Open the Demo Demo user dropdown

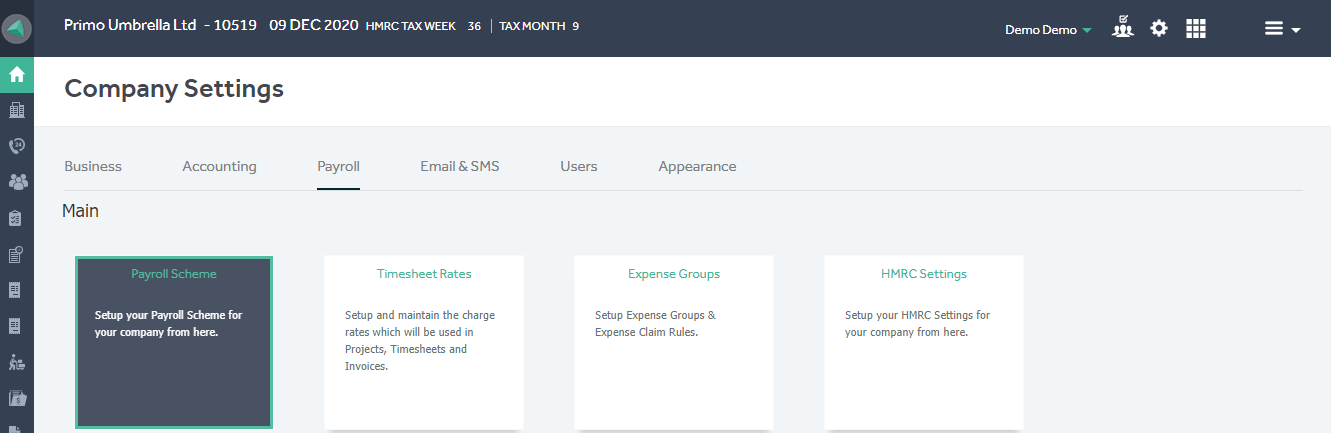(1048, 30)
